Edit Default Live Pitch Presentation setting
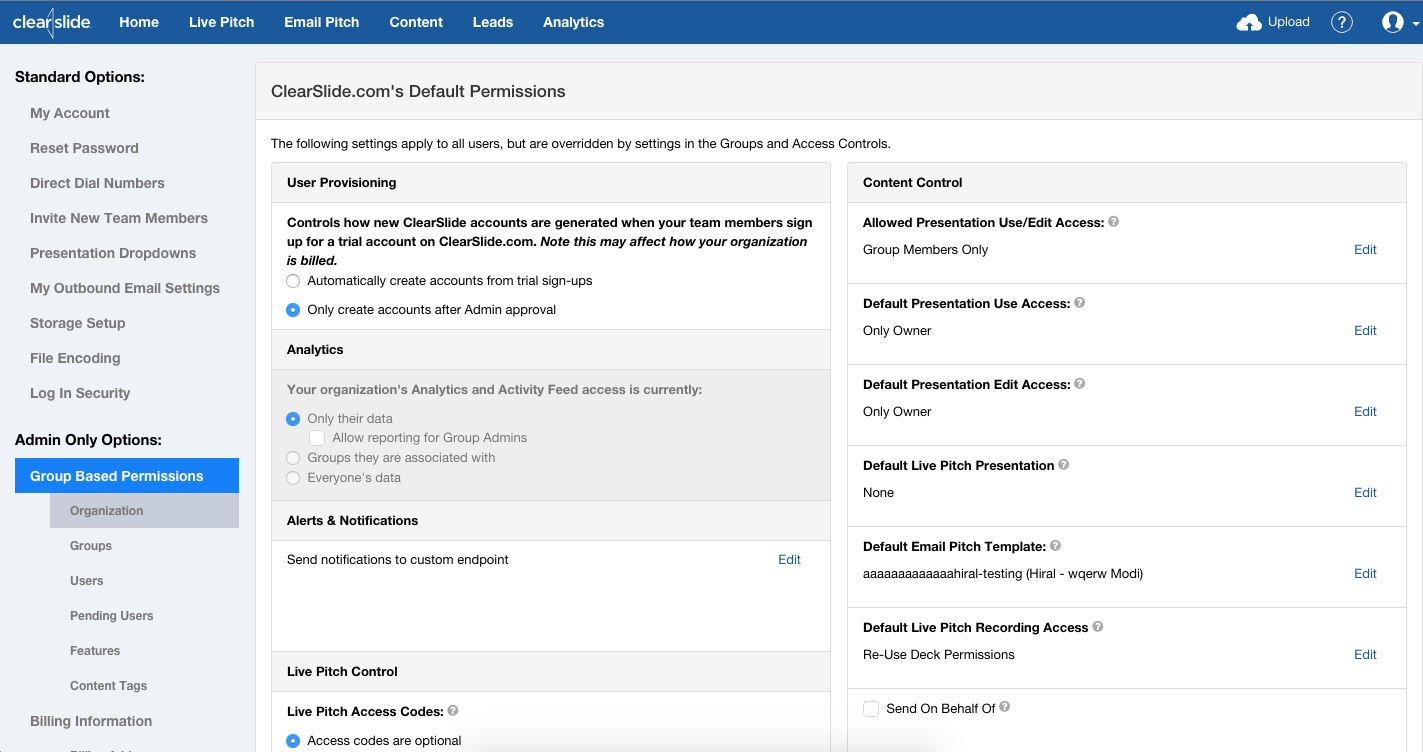Screen dimensions: 1423x752 [1365, 493]
